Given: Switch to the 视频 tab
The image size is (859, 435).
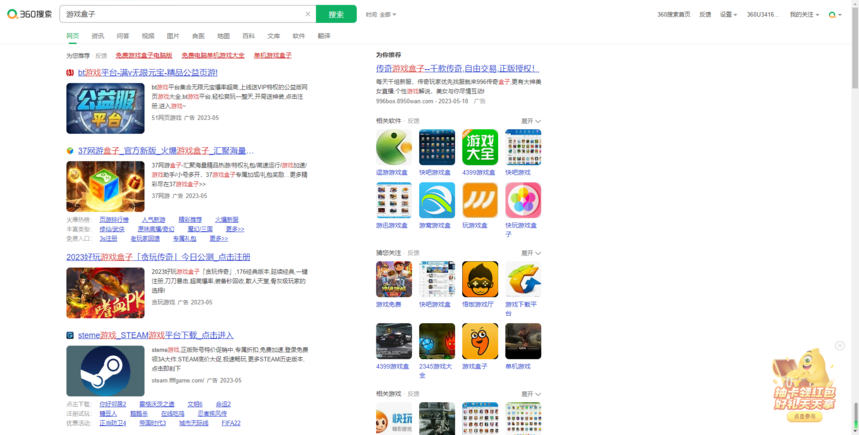Looking at the screenshot, I should coord(148,36).
